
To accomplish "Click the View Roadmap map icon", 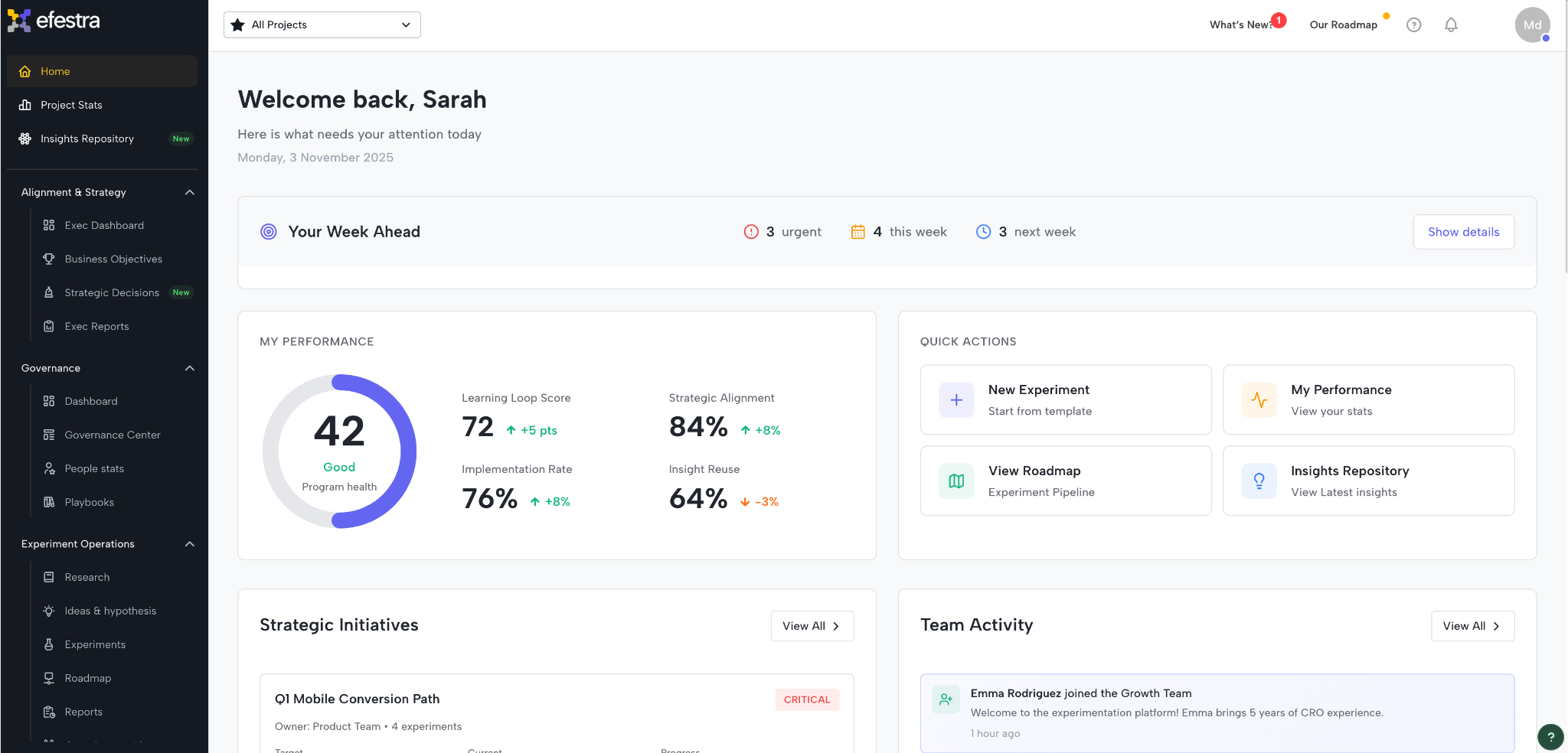I will click(956, 481).
